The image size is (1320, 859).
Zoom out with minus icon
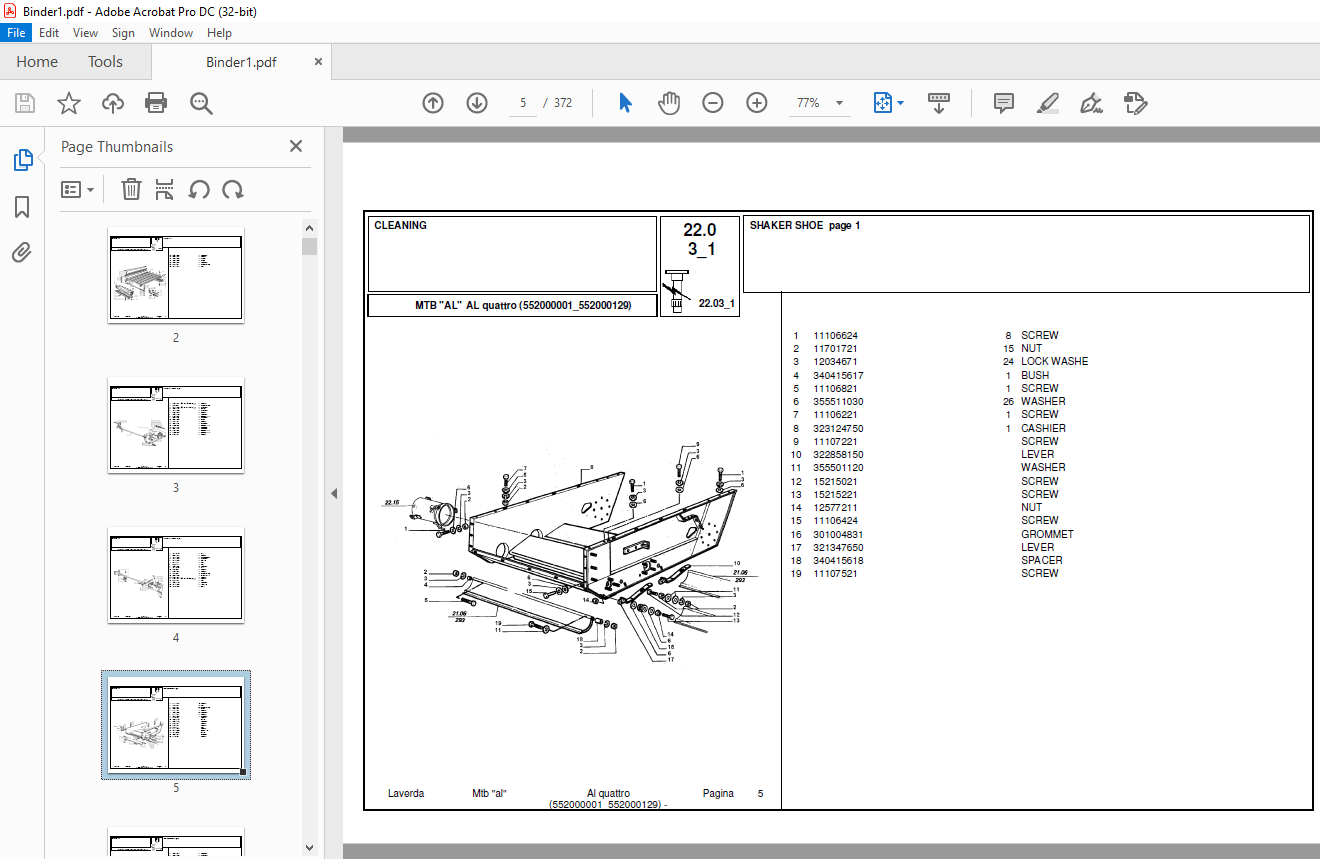(x=713, y=103)
